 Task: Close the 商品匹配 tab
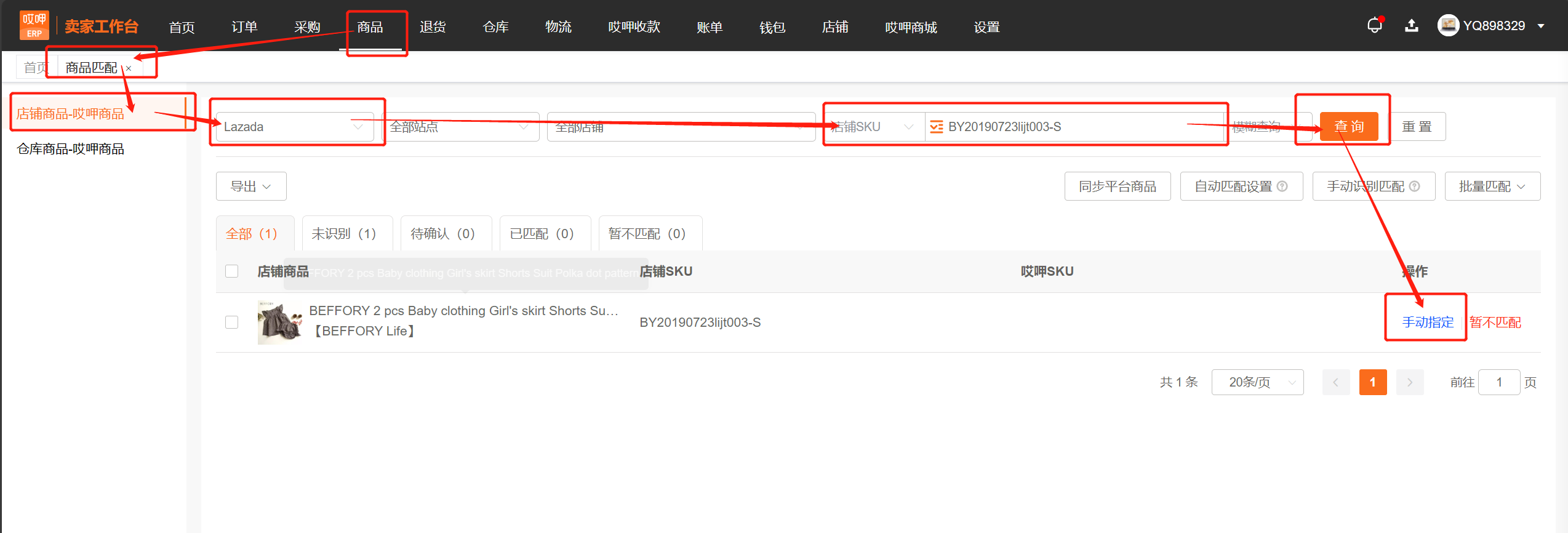129,69
